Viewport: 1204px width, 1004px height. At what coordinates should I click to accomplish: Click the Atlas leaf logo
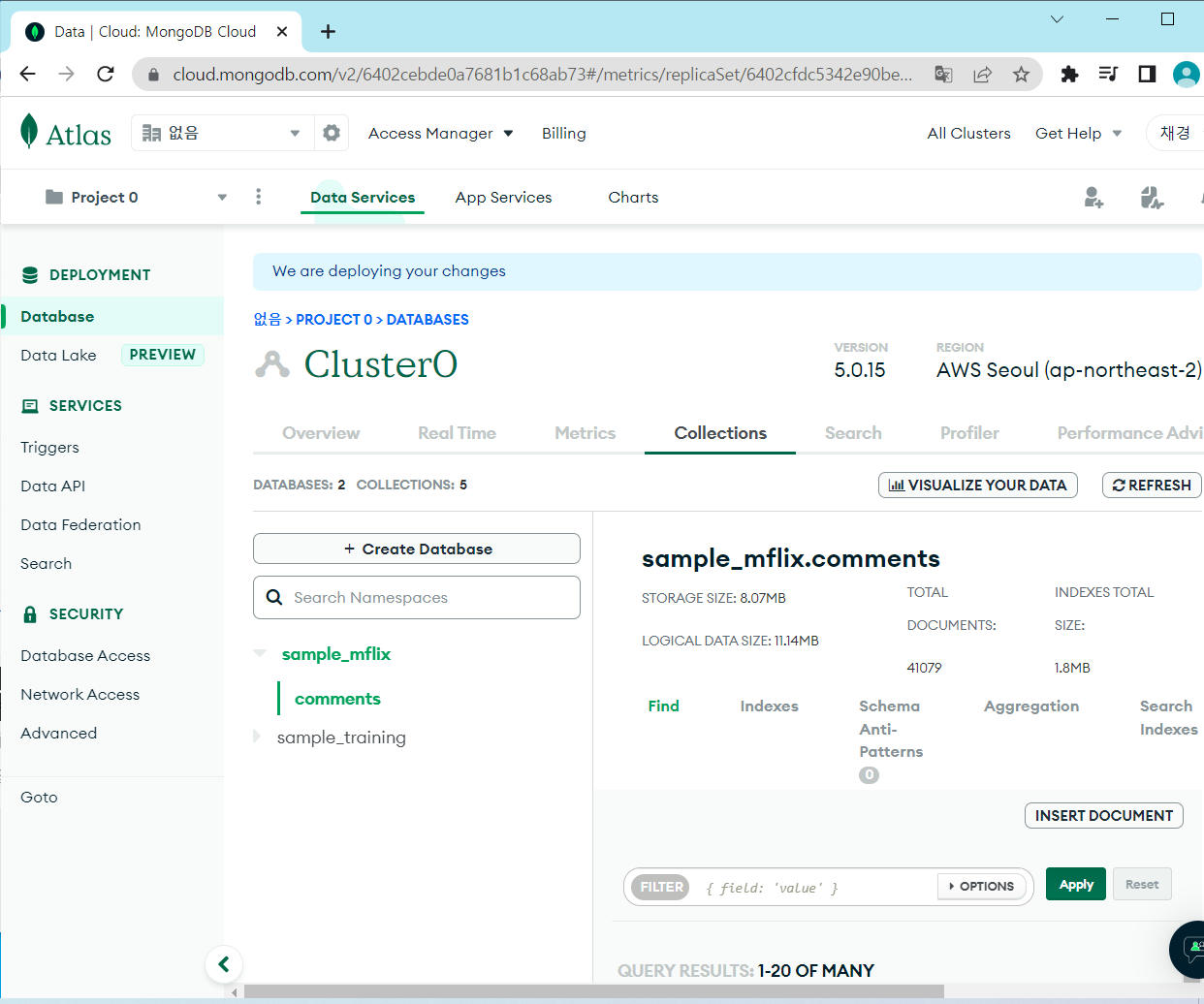[29, 132]
